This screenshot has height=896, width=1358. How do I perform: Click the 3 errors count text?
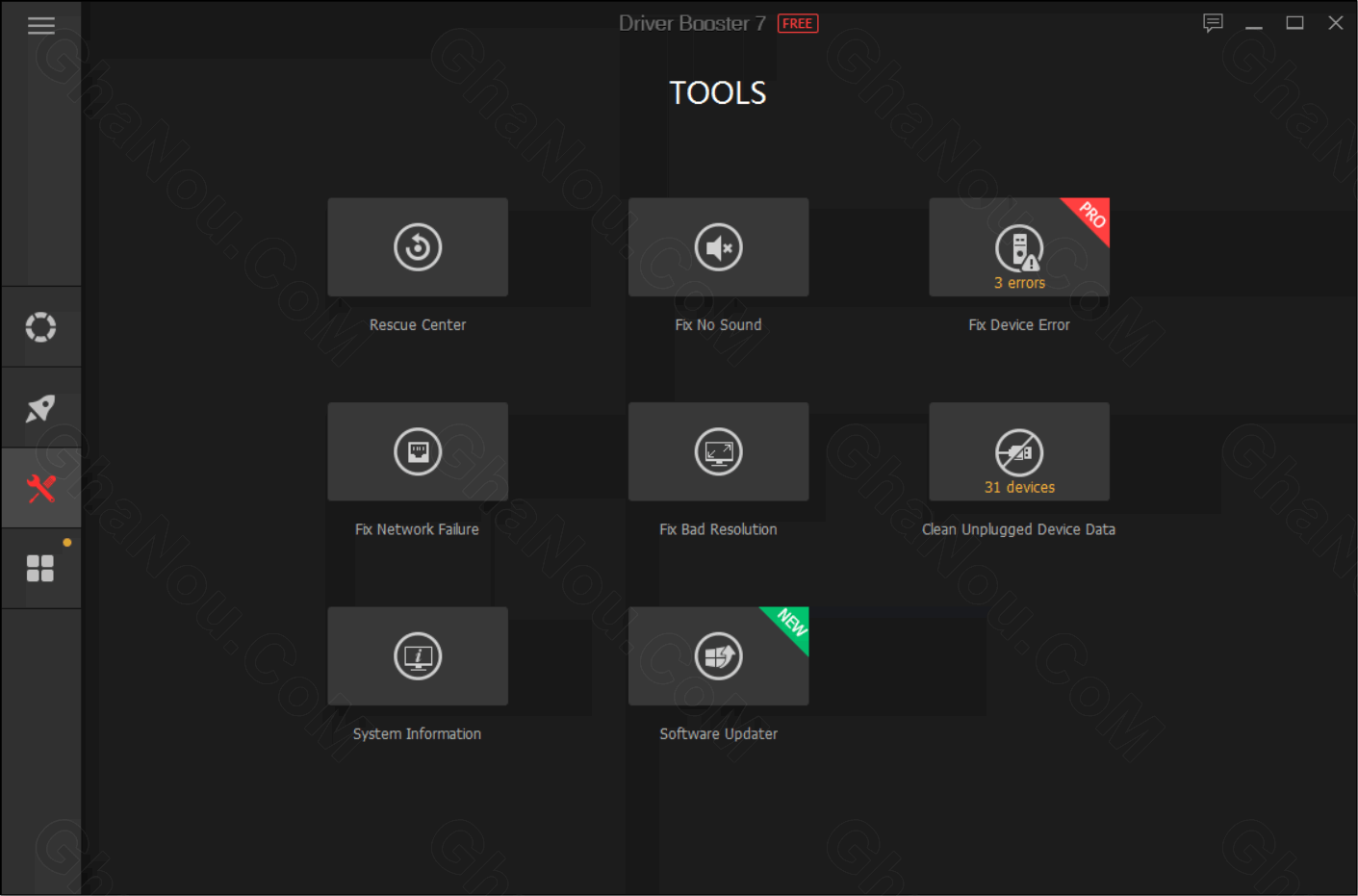coord(1019,283)
